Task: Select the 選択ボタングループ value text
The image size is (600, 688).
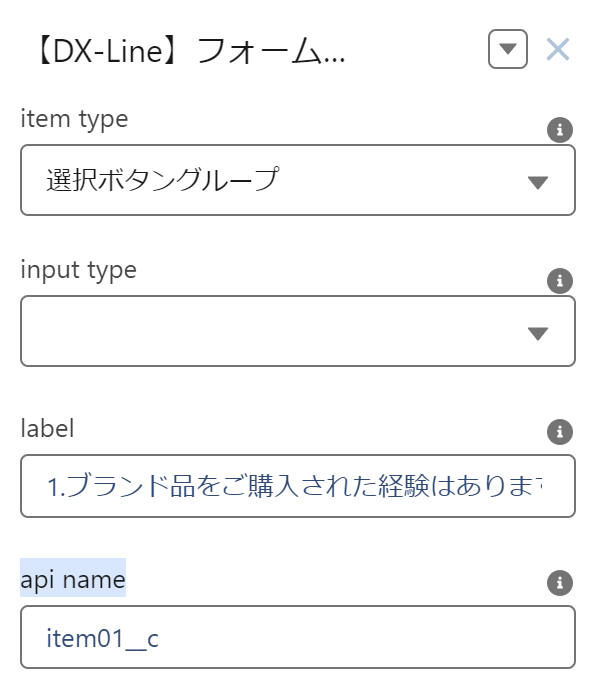Action: pyautogui.click(x=162, y=180)
